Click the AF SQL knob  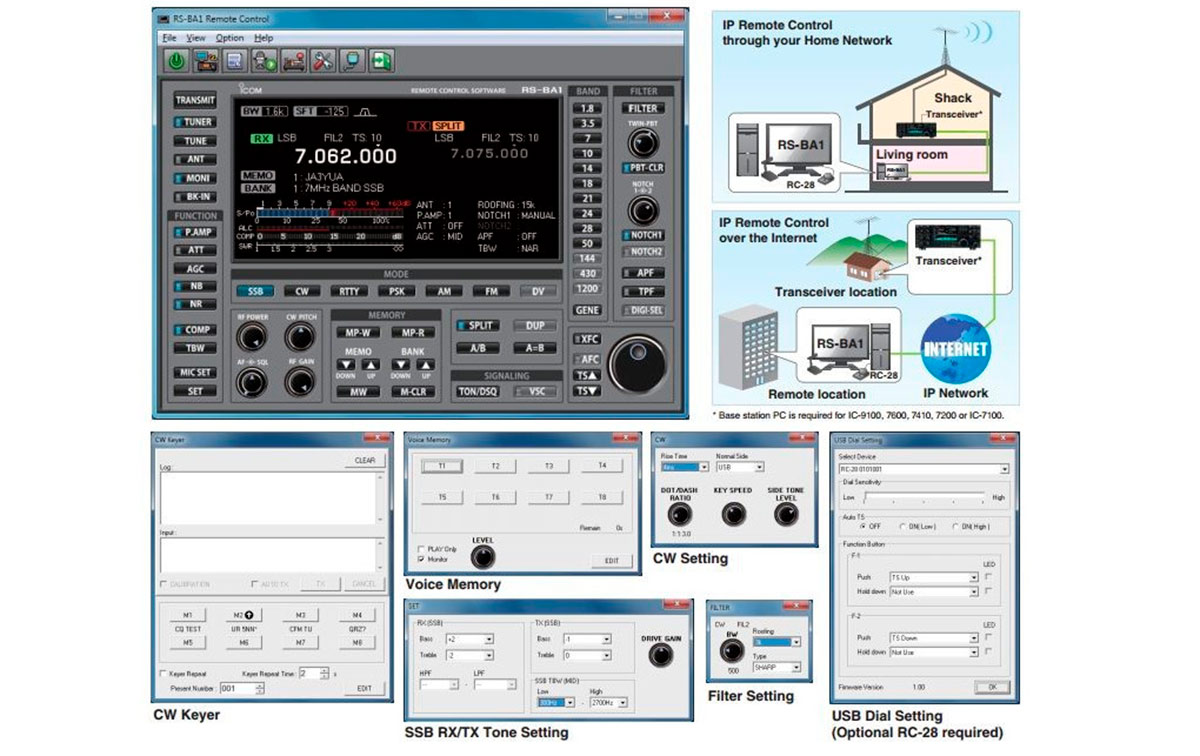pos(252,383)
